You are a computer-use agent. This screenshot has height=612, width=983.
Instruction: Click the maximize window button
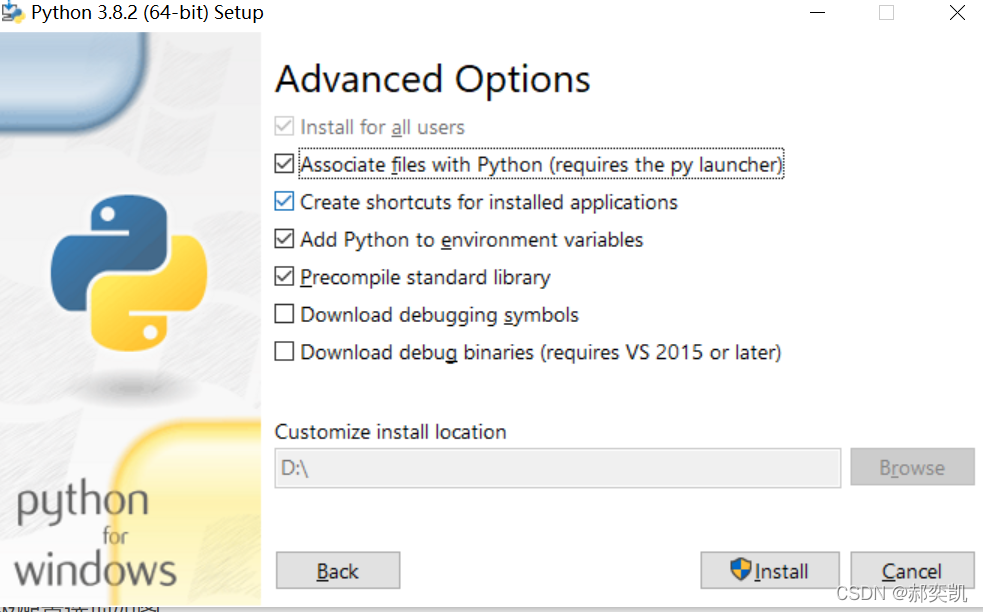point(886,13)
